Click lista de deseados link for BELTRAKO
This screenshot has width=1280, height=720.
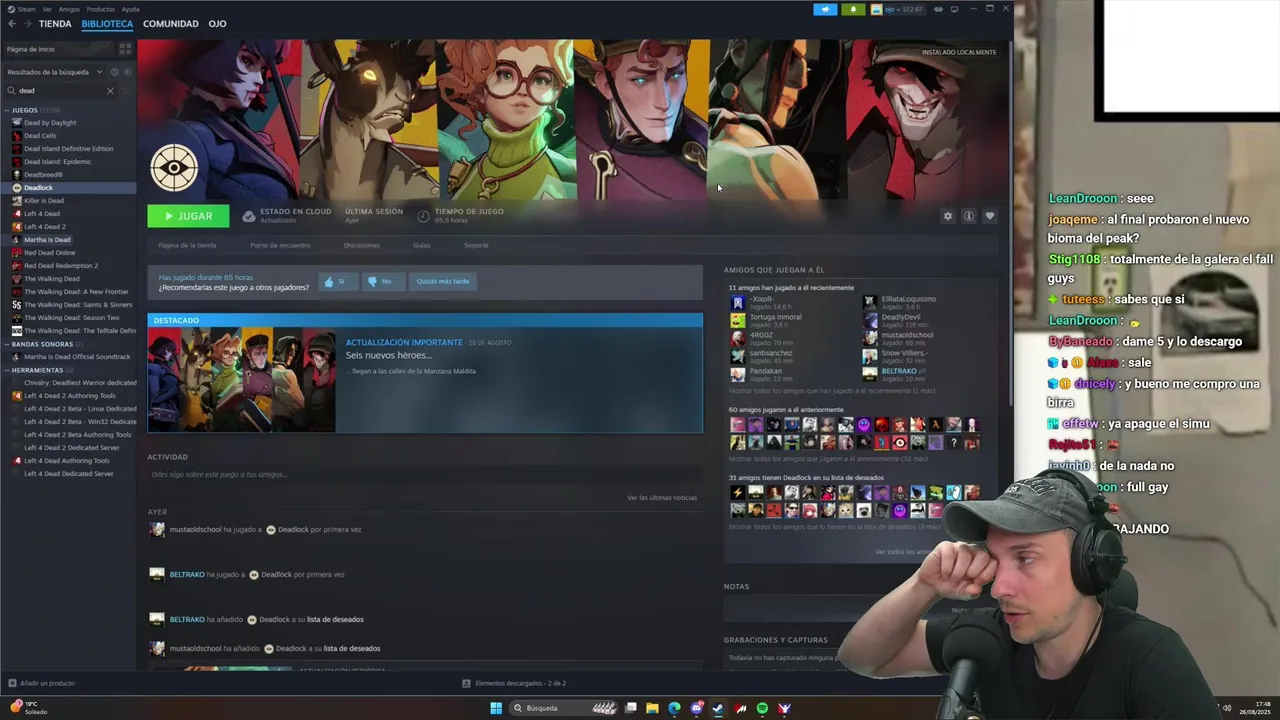336,620
